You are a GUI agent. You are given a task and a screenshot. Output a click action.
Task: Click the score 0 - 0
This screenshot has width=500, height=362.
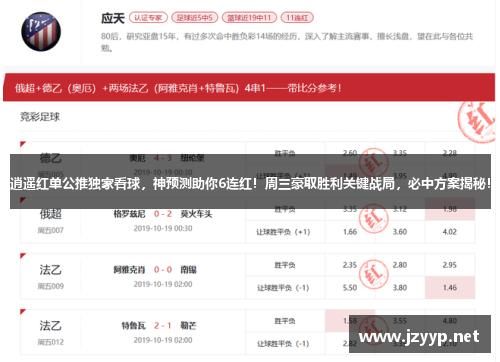pyautogui.click(x=163, y=270)
